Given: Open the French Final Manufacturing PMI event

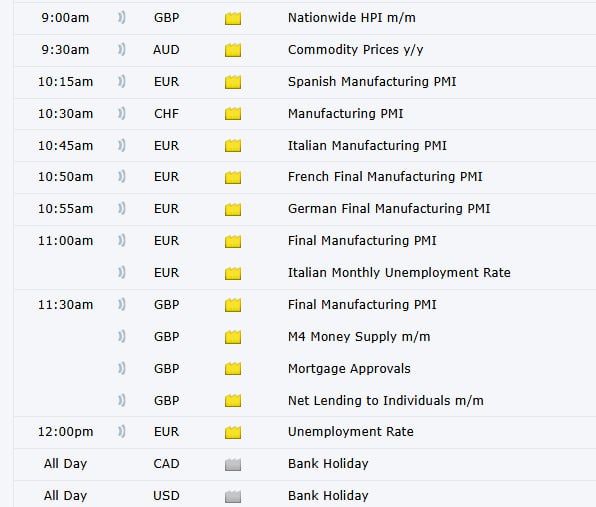Looking at the screenshot, I should pyautogui.click(x=385, y=177).
